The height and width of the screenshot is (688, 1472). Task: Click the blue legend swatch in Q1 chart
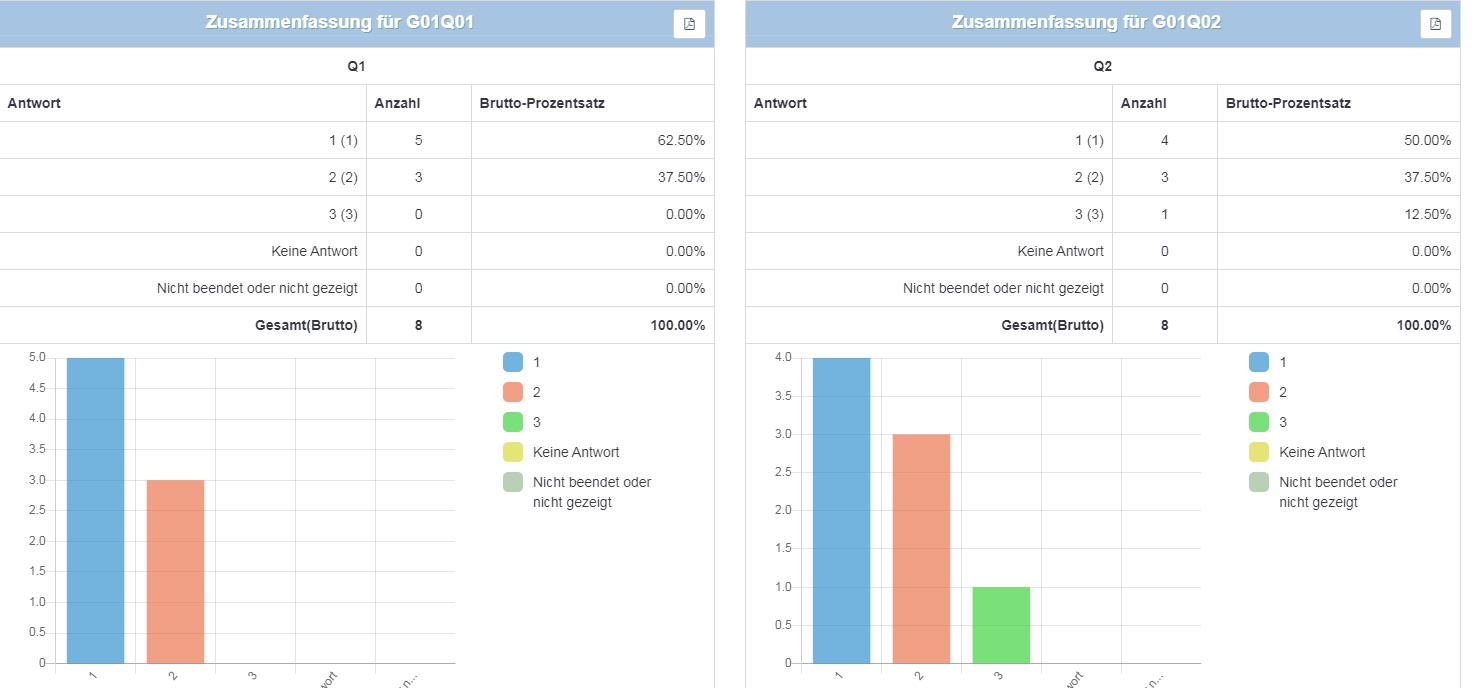[x=513, y=362]
